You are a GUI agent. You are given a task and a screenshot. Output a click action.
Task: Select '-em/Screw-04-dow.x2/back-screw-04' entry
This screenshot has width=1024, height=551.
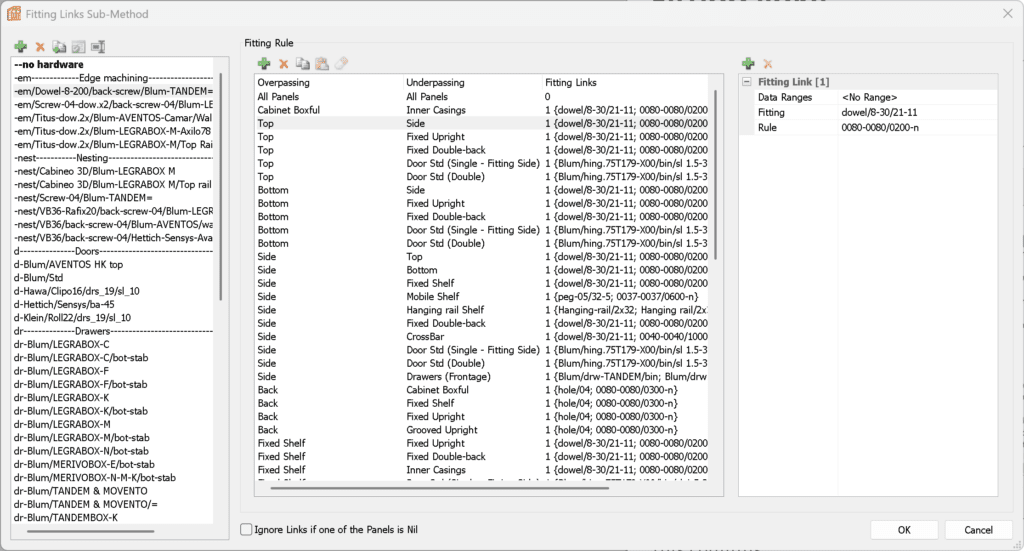pos(112,104)
